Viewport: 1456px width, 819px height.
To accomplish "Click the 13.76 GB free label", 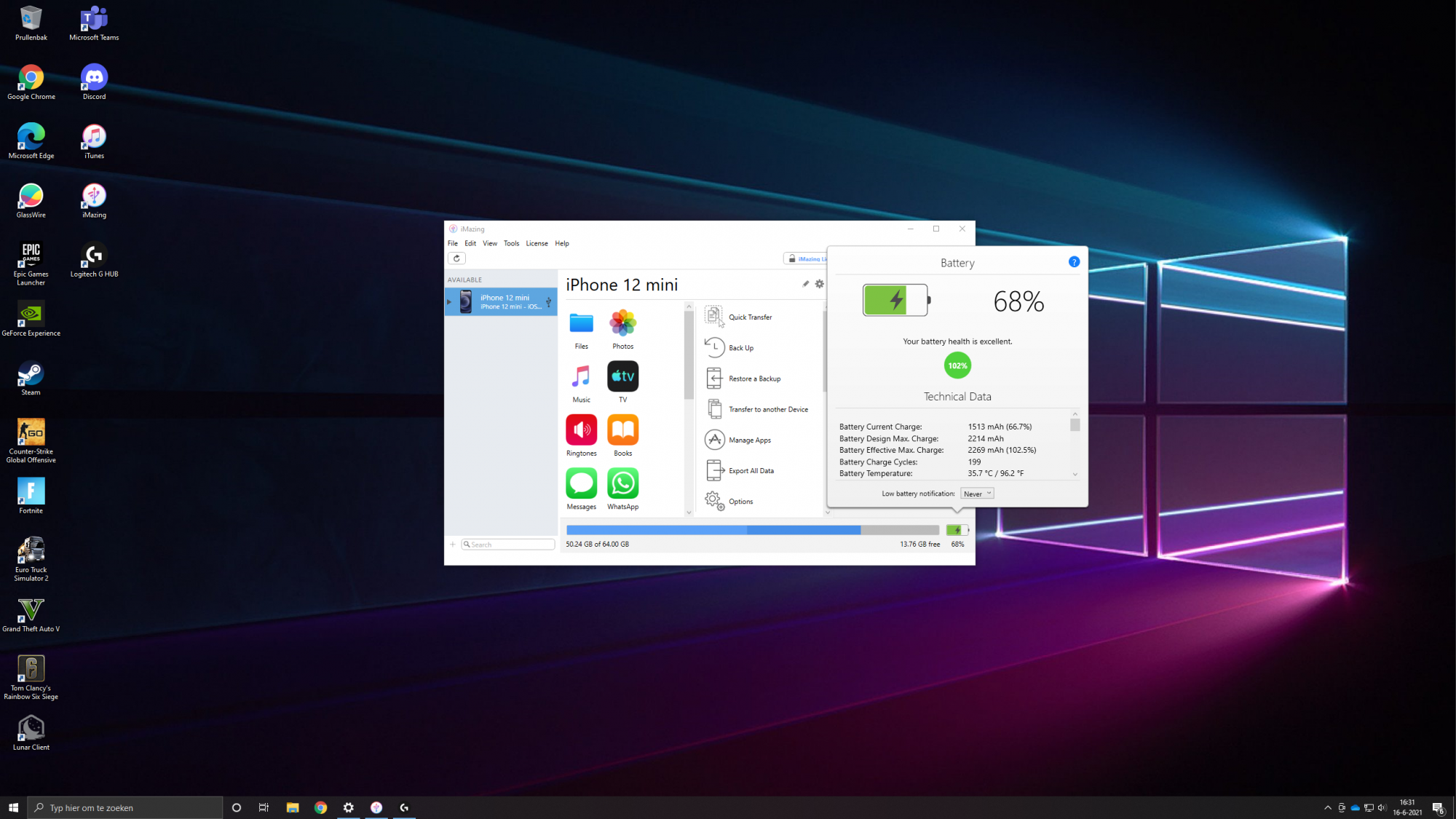I will click(x=919, y=544).
